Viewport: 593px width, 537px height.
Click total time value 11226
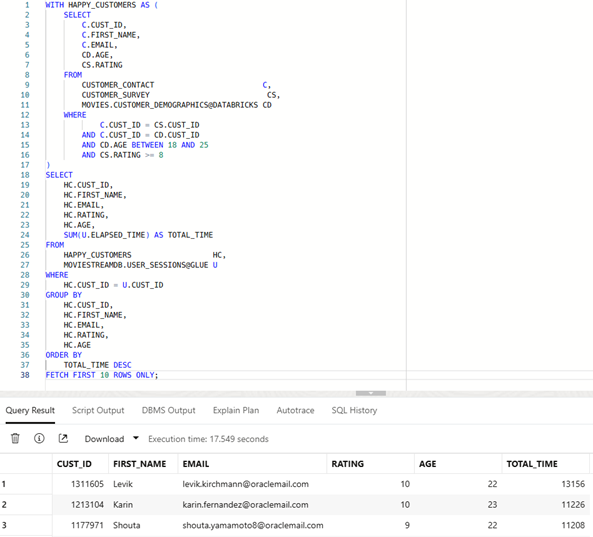pos(573,505)
